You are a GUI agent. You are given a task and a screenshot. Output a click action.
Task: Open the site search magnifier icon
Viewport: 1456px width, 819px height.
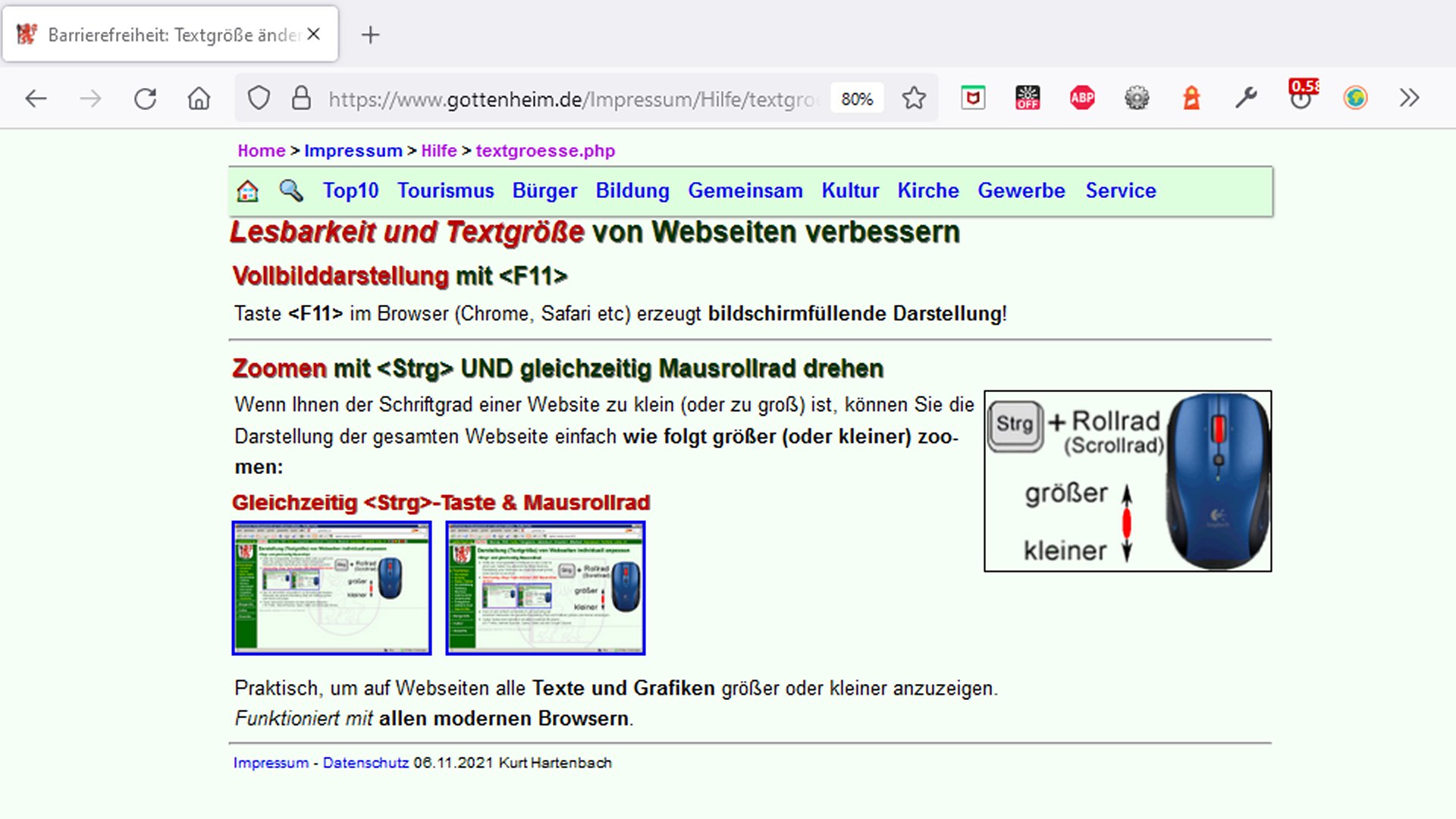tap(290, 190)
